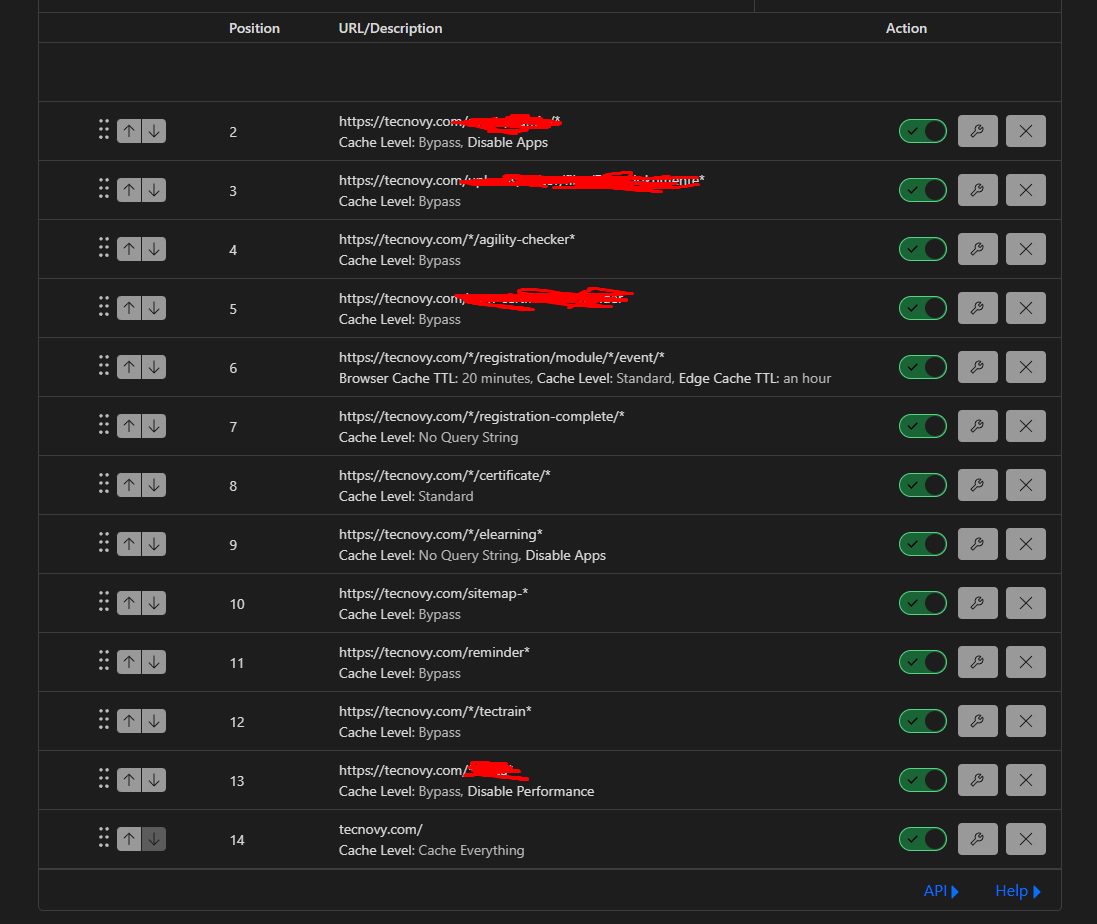Move position 5 rule down one spot
This screenshot has height=924, width=1097.
[x=154, y=308]
